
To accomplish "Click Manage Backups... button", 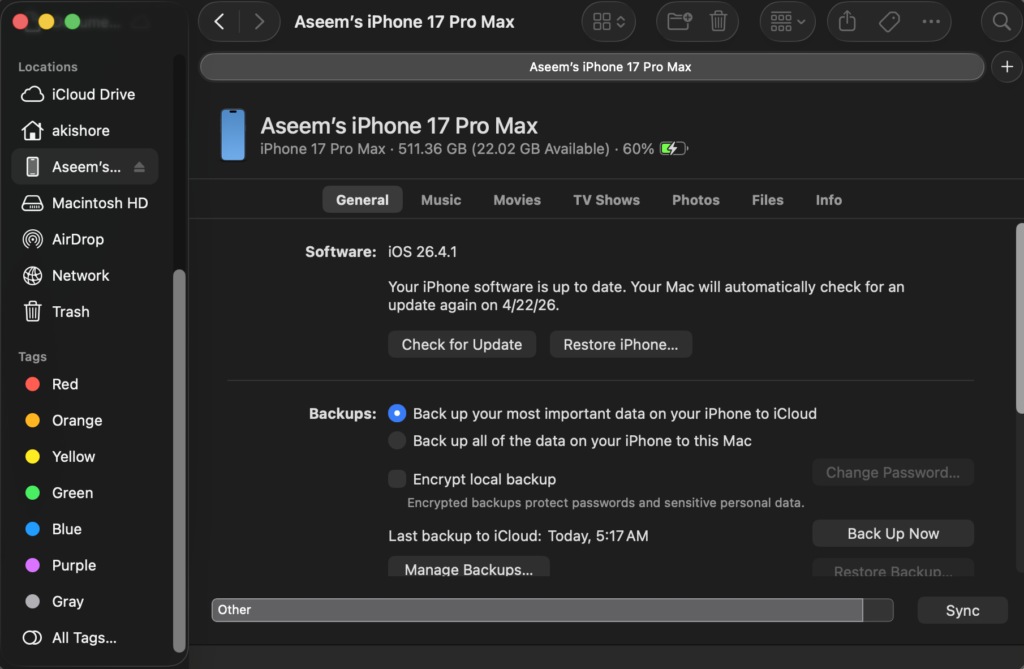I will pyautogui.click(x=469, y=567).
